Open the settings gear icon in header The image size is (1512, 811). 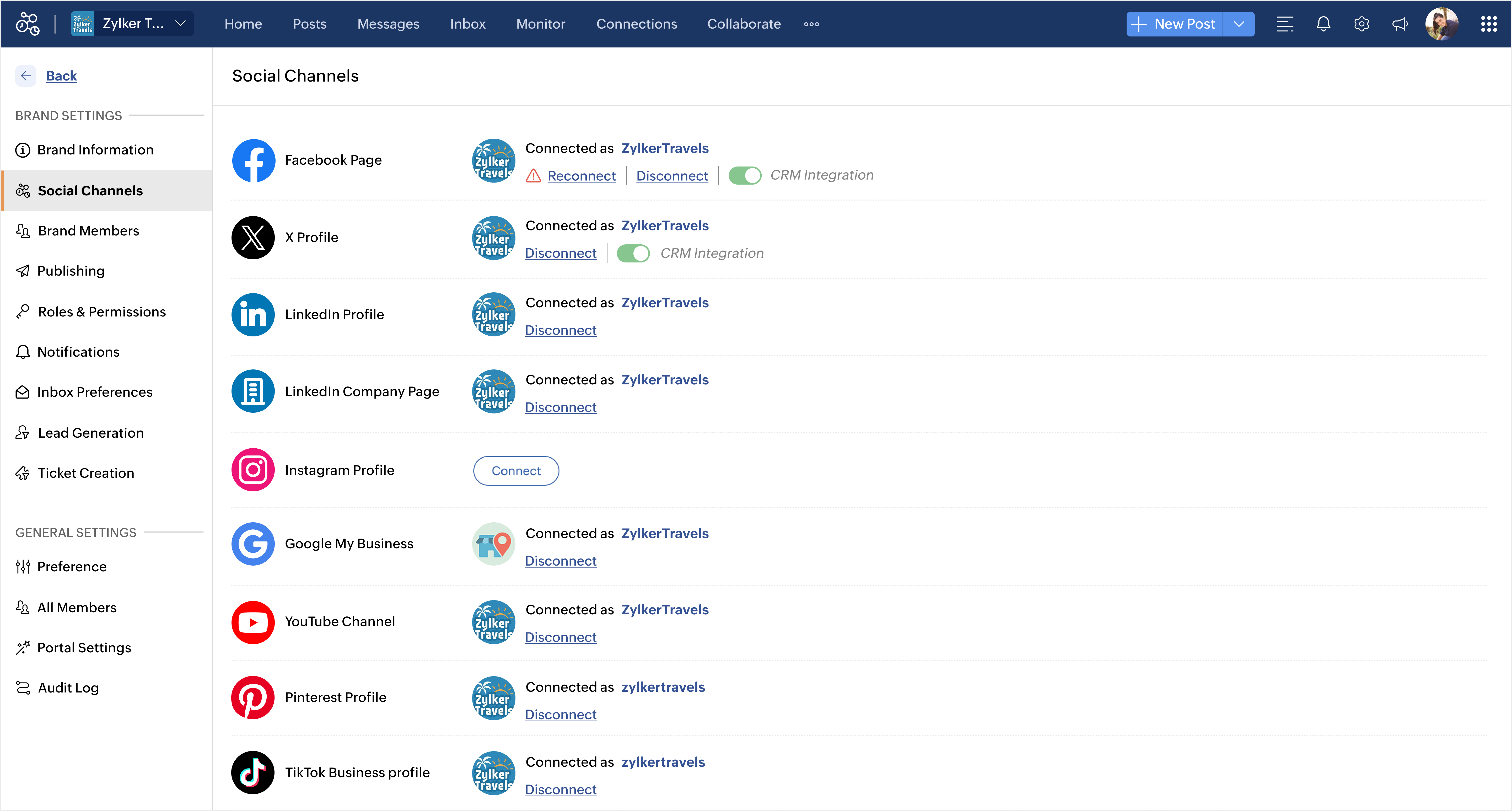(x=1361, y=24)
